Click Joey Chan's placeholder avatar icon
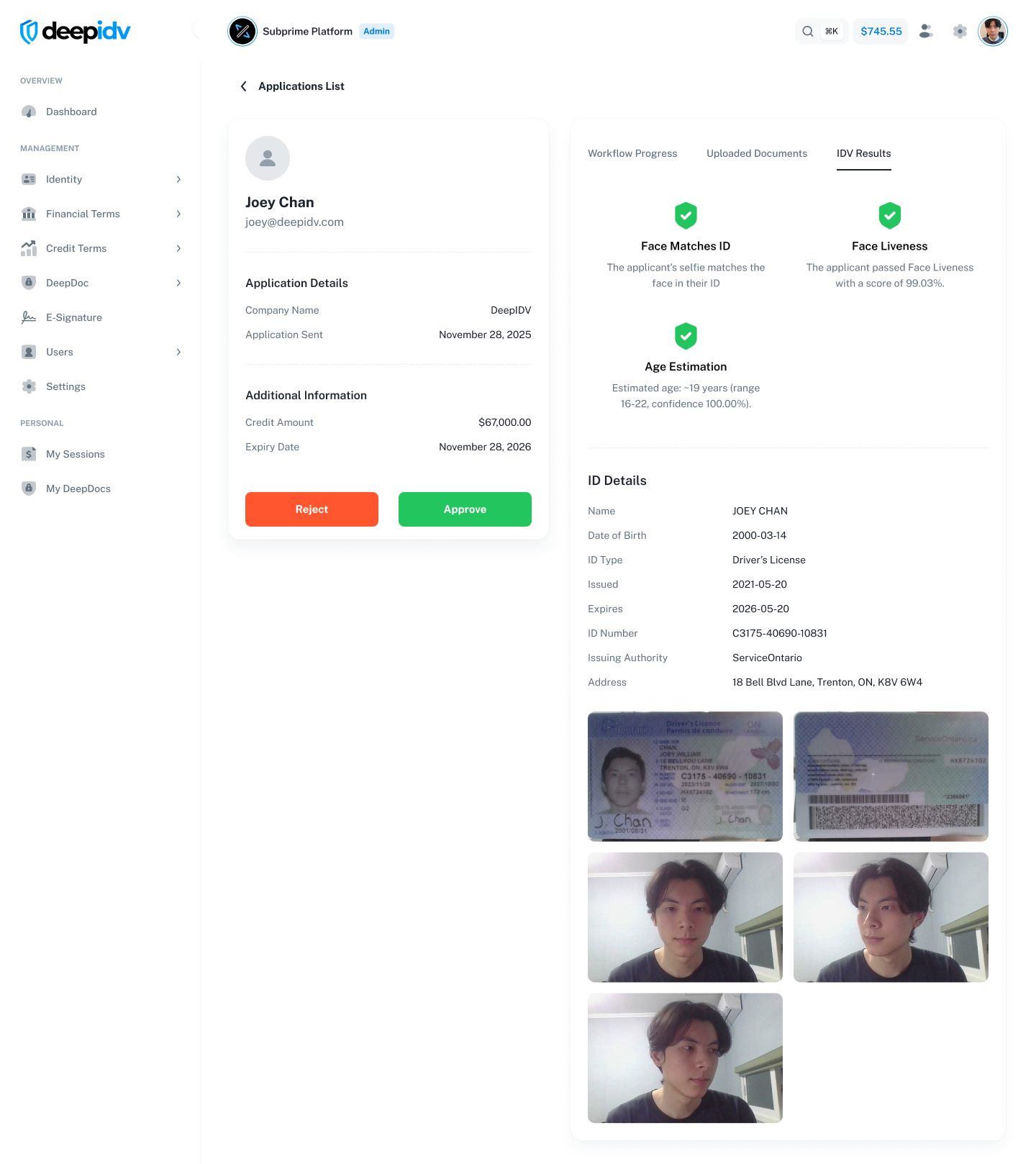This screenshot has width=1036, height=1164. (268, 158)
